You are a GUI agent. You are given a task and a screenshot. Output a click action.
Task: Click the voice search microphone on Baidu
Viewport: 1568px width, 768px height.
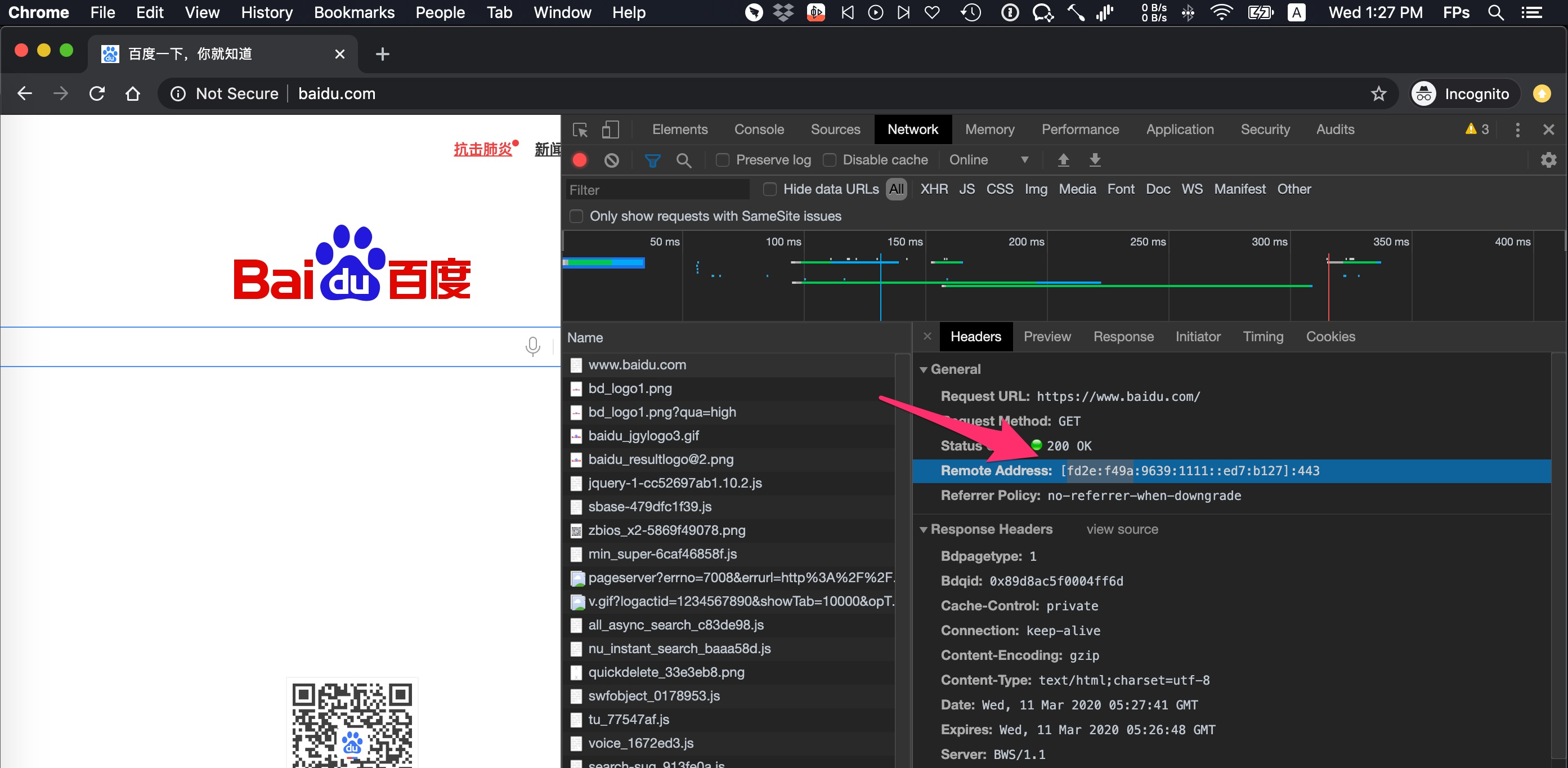point(532,346)
